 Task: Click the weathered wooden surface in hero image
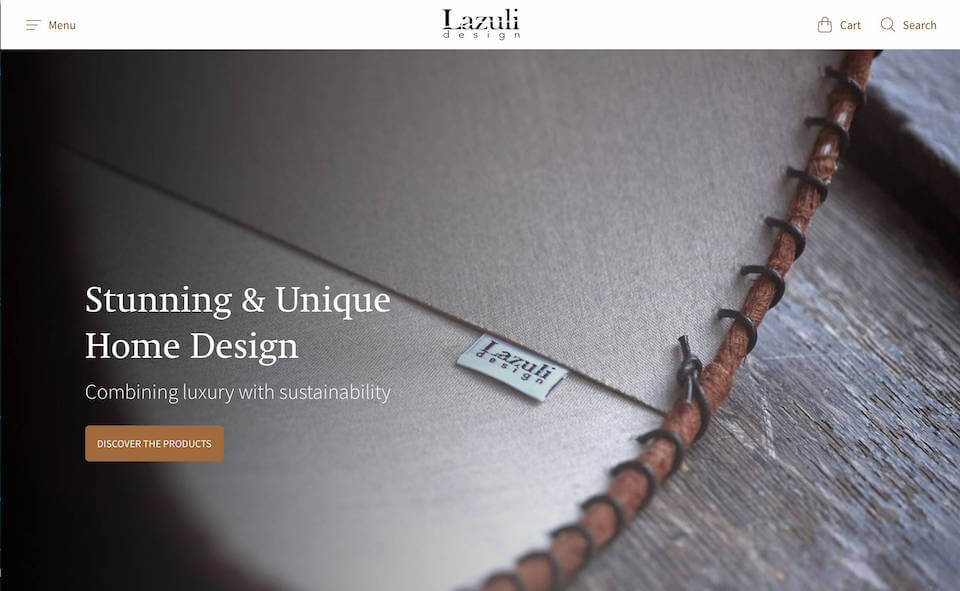click(x=845, y=429)
